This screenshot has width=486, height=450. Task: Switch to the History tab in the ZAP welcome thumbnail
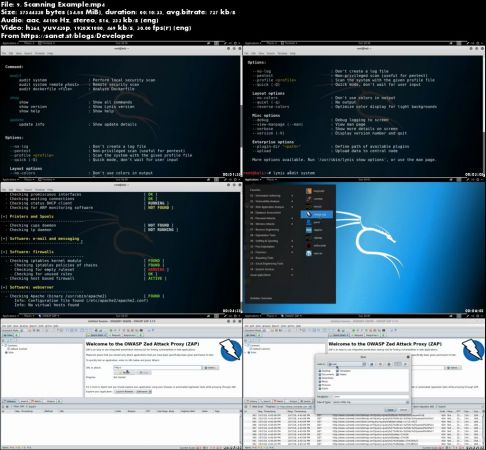(x=10, y=401)
